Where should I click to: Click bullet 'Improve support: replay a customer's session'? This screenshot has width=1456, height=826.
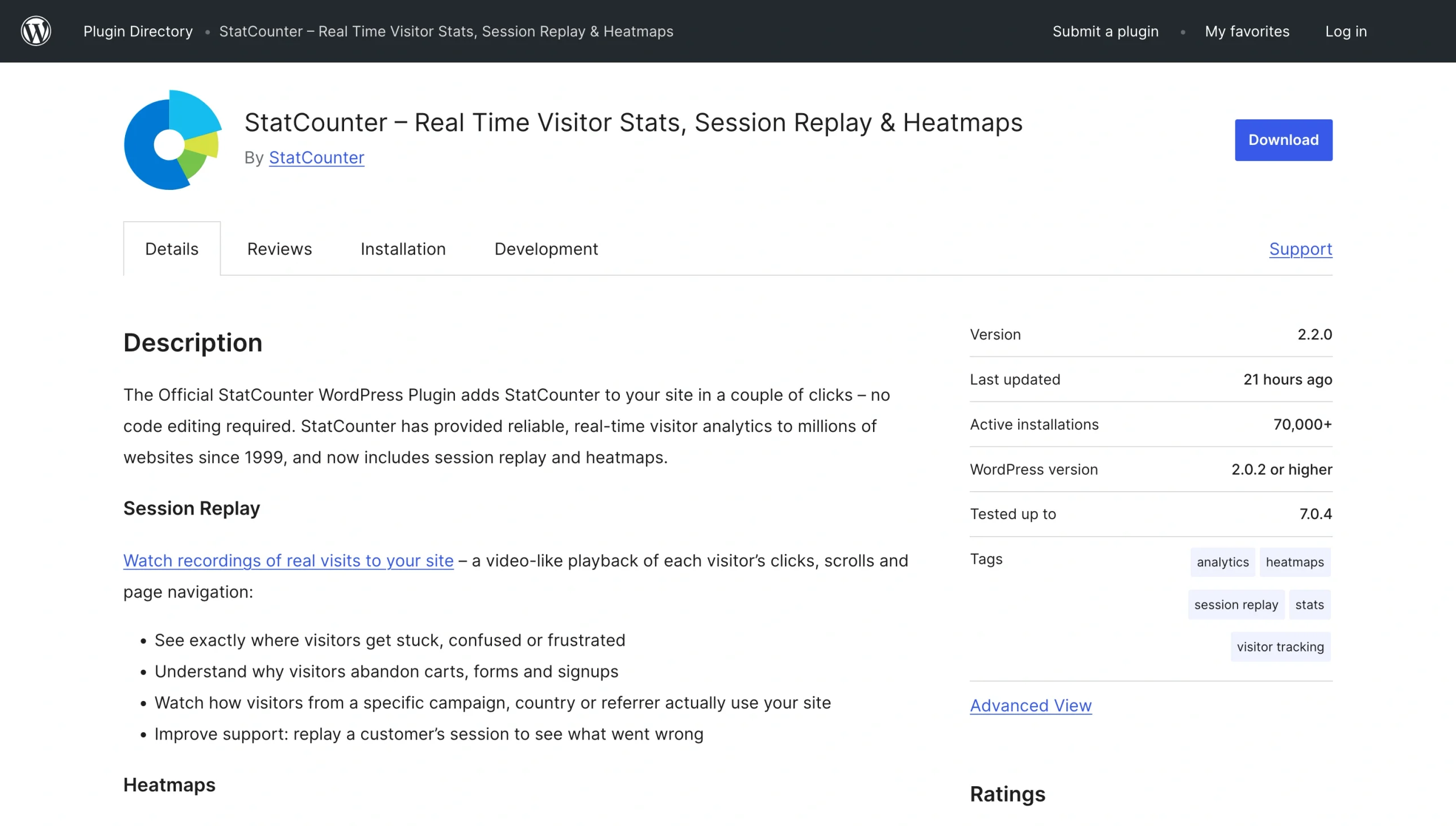click(x=429, y=734)
